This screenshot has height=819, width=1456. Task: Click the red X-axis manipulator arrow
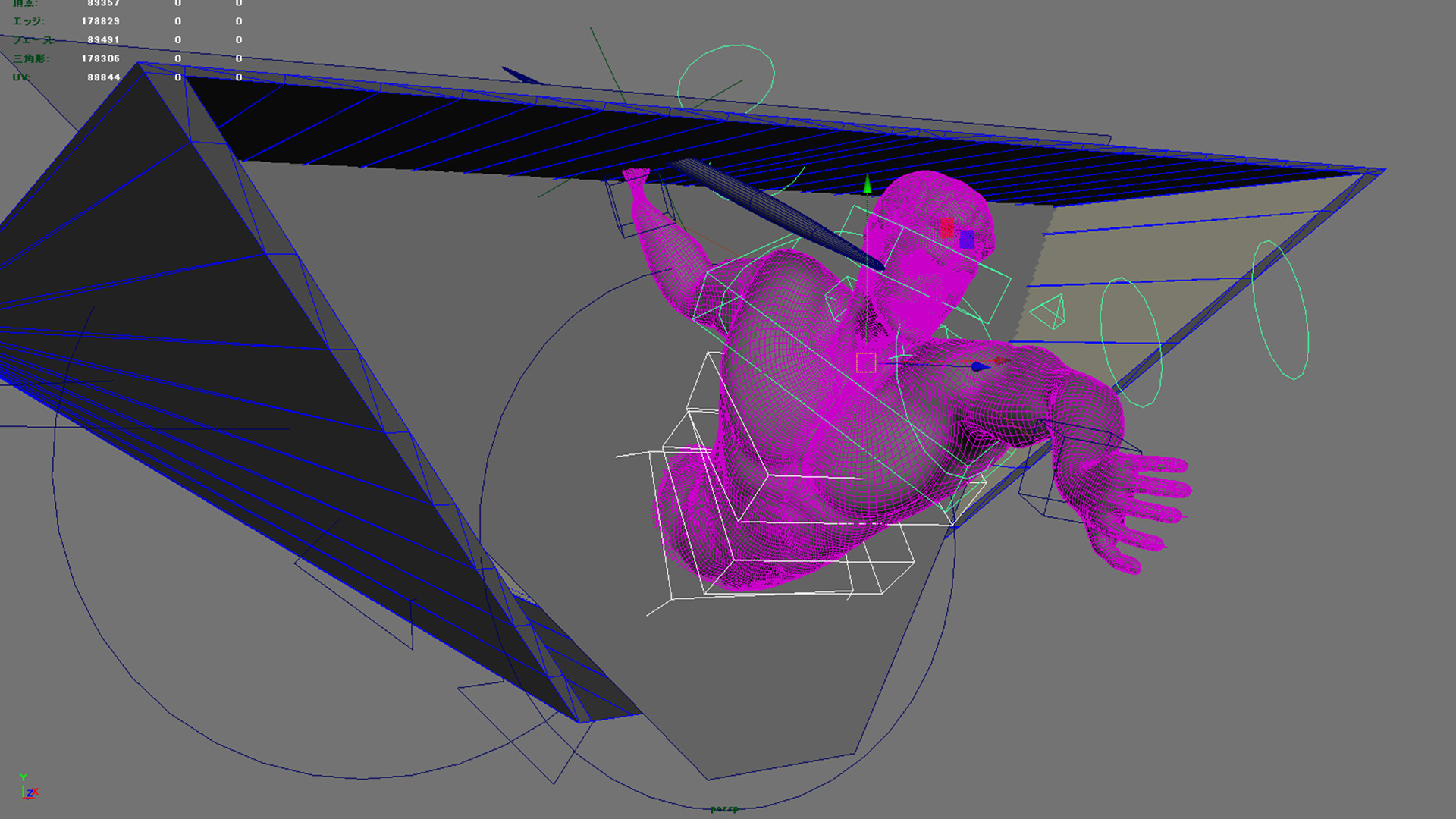(x=1001, y=361)
